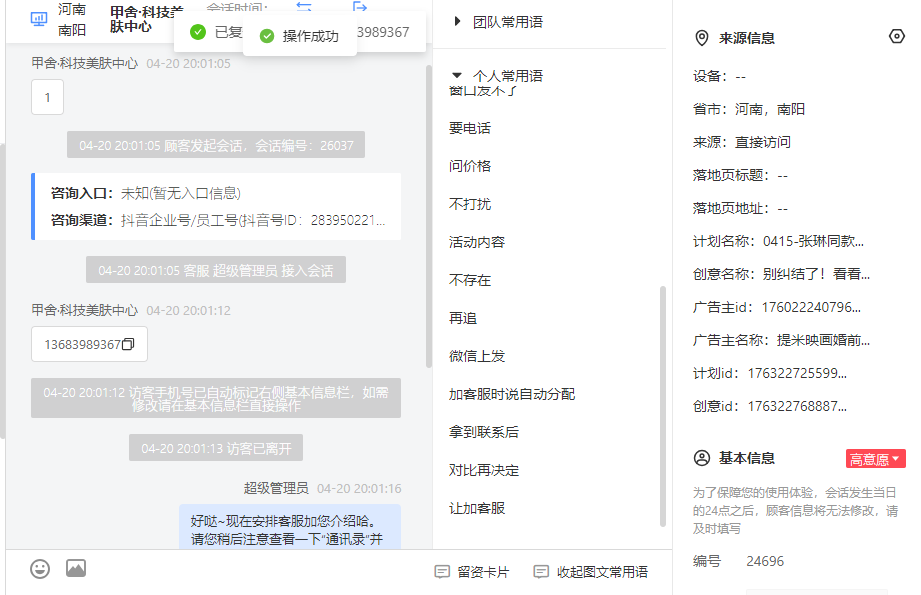Click the location pin icon beside 来源信息
The width and height of the screenshot is (921, 595).
701,38
